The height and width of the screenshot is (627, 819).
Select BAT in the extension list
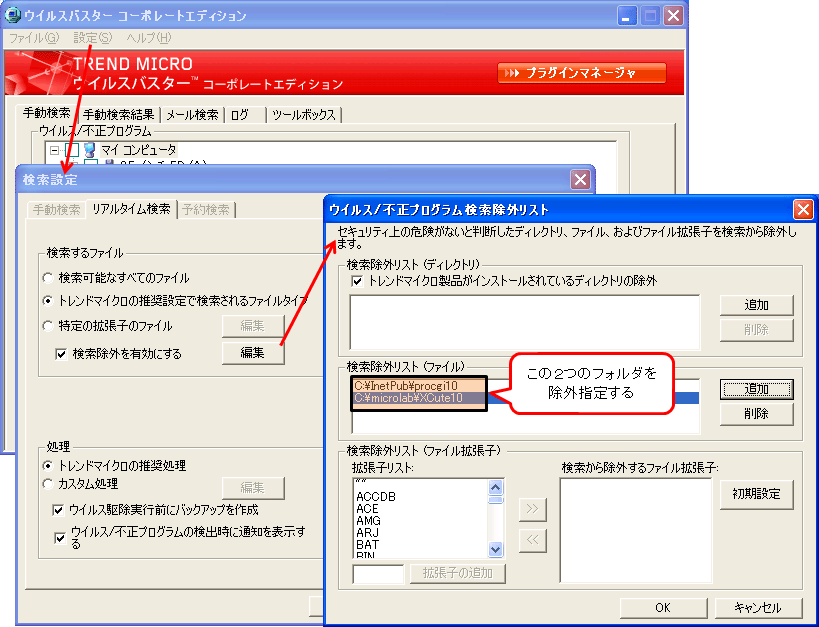point(367,545)
